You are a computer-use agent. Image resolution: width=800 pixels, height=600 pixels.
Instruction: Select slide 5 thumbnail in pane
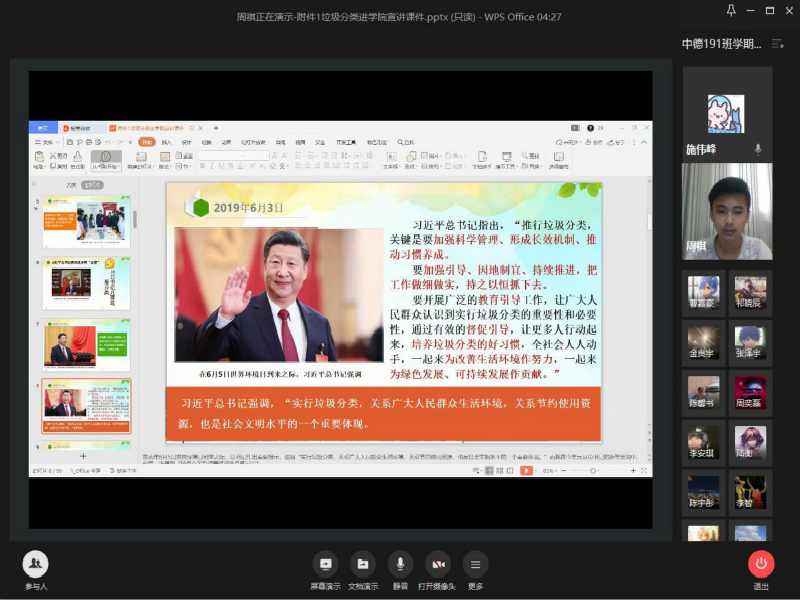coord(86,221)
